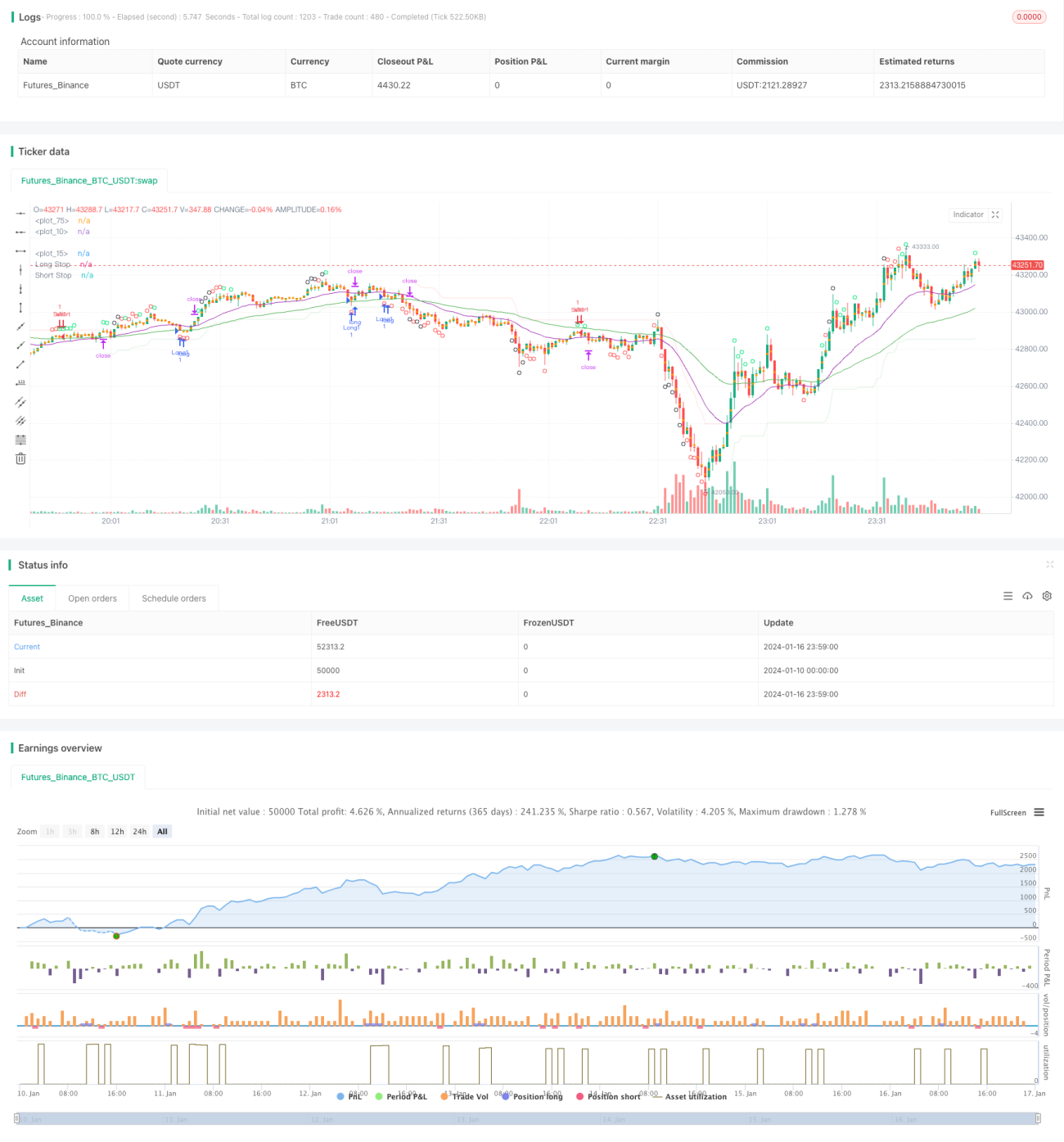Viewport: 1064px width, 1142px height.
Task: Switch to the Open orders tab
Action: [x=92, y=598]
